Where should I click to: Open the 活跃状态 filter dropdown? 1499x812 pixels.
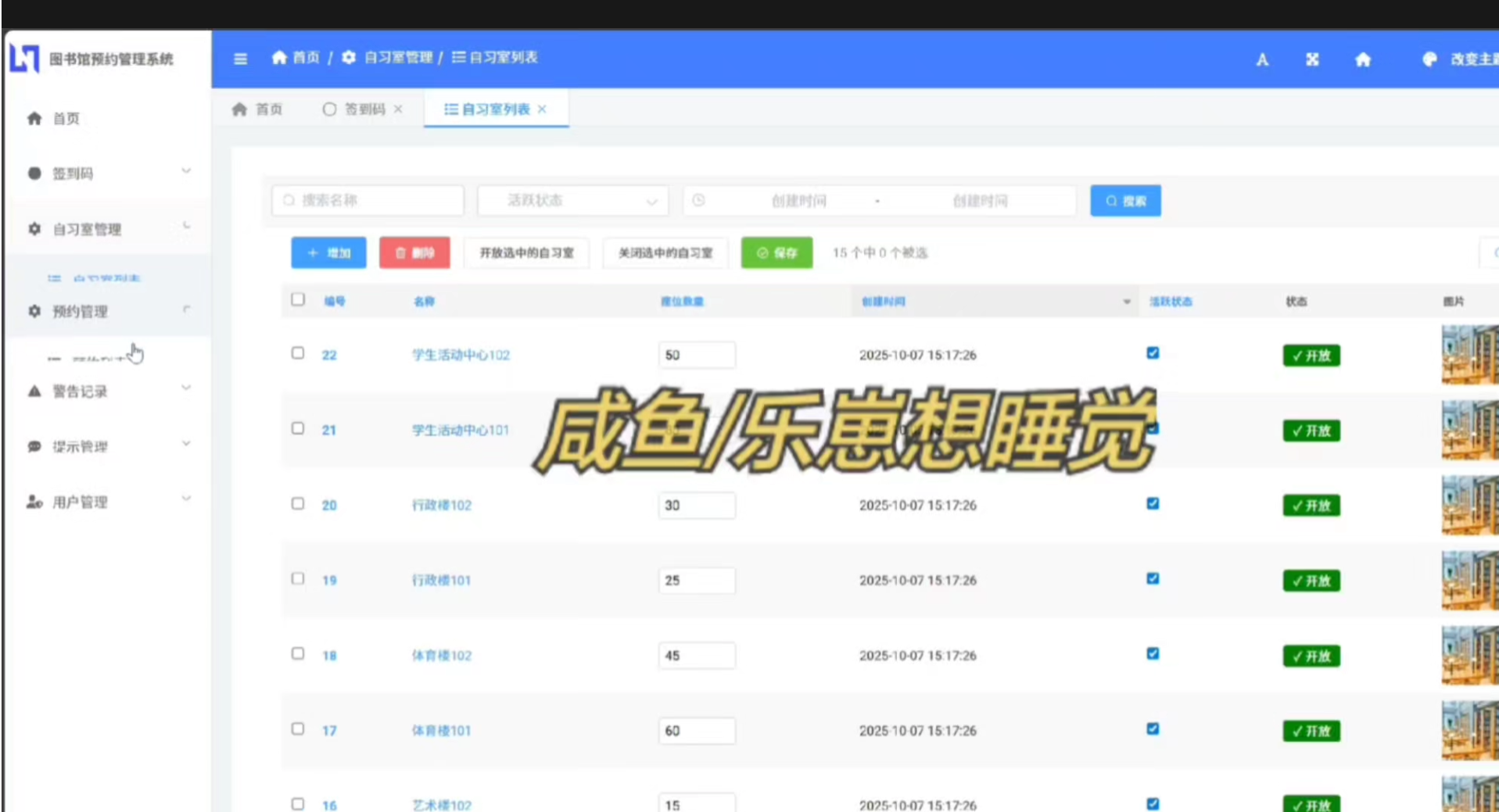pos(572,201)
